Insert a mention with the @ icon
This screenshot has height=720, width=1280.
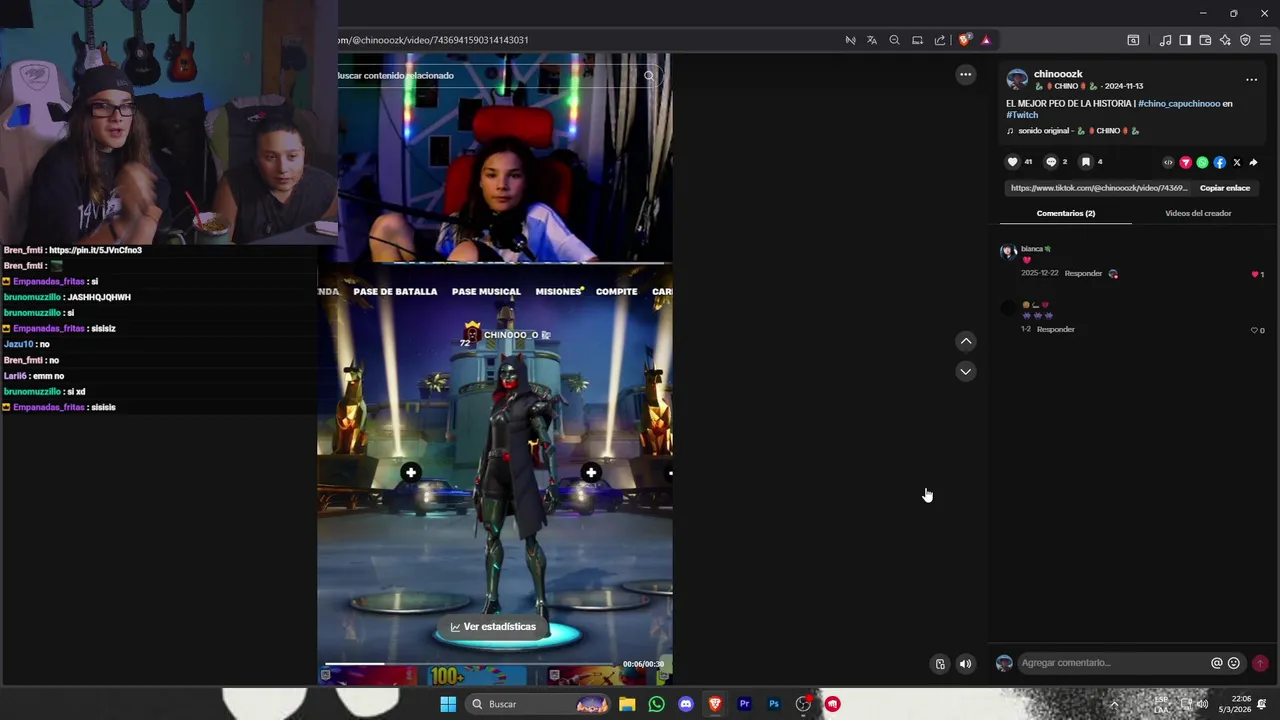point(1217,663)
